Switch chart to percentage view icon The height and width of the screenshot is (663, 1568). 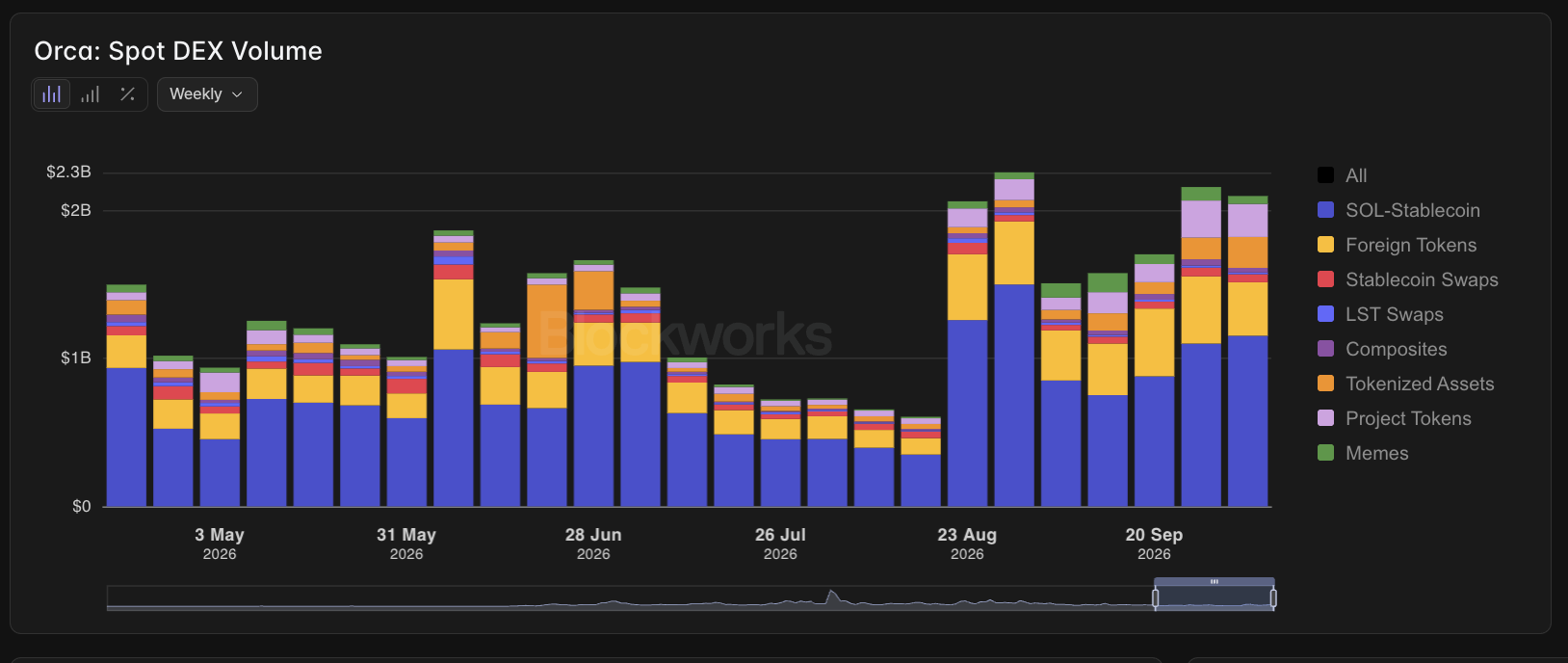click(x=127, y=94)
